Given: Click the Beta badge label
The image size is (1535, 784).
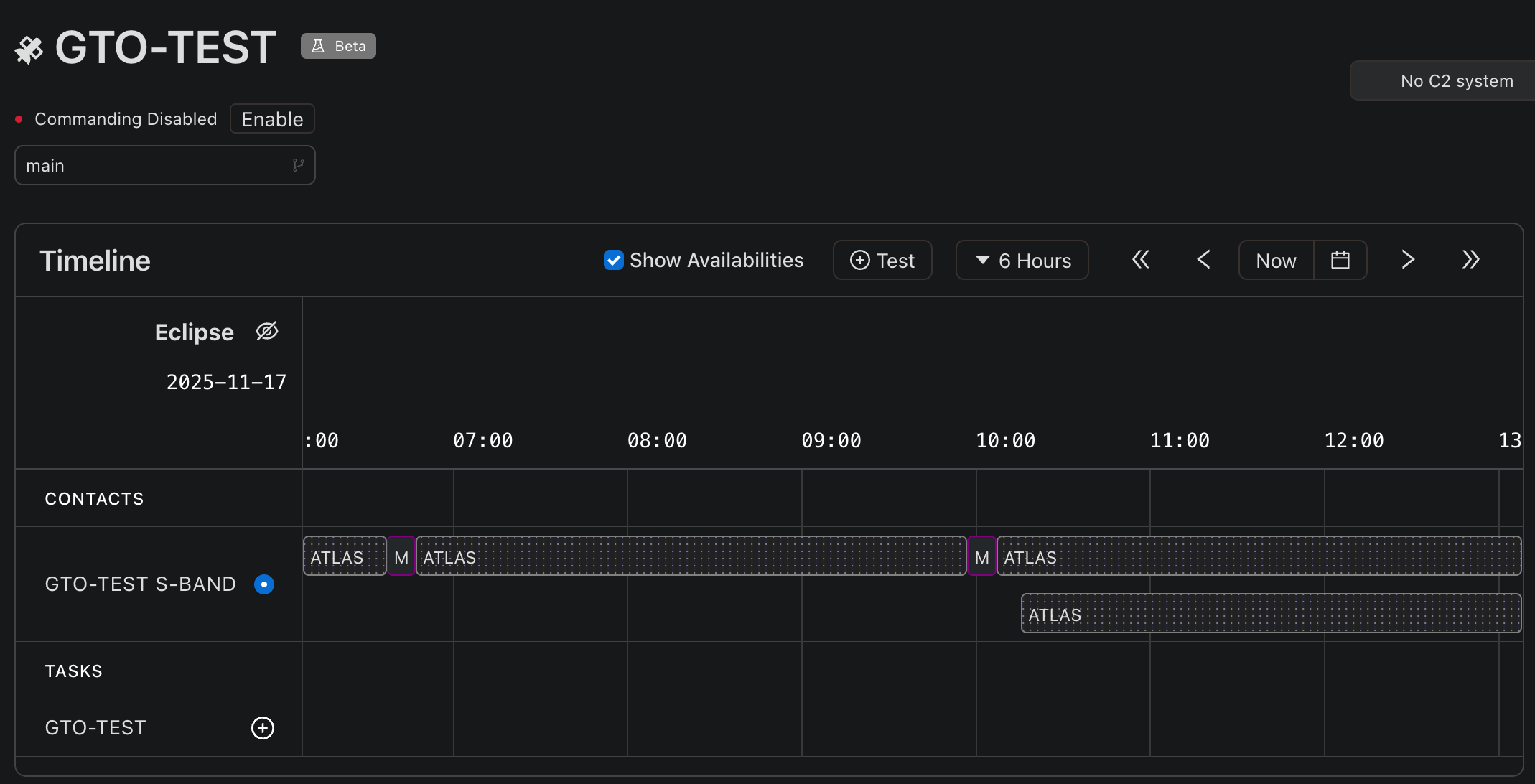Looking at the screenshot, I should pos(338,46).
